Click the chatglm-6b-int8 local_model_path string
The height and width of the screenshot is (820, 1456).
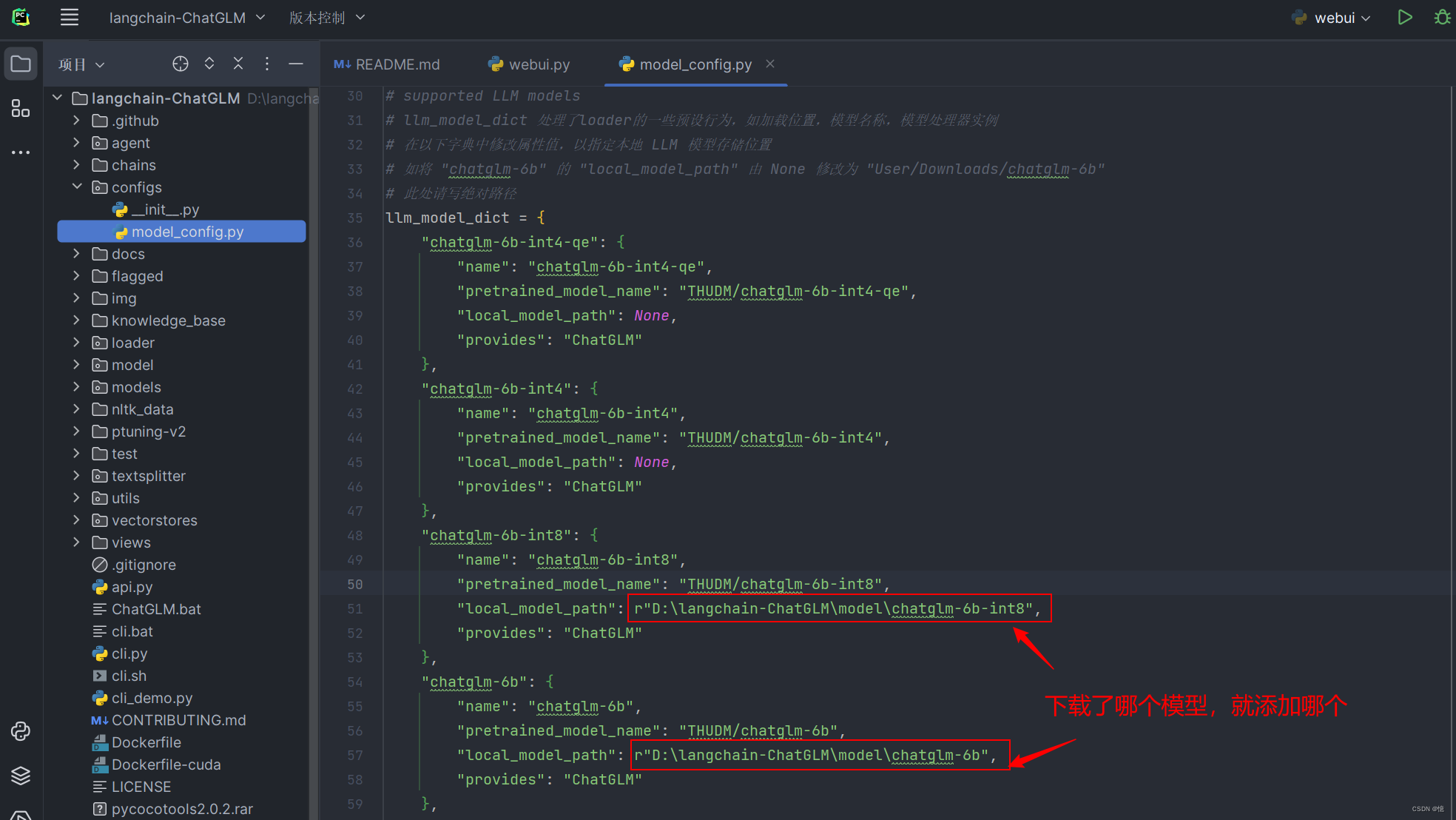click(x=833, y=608)
